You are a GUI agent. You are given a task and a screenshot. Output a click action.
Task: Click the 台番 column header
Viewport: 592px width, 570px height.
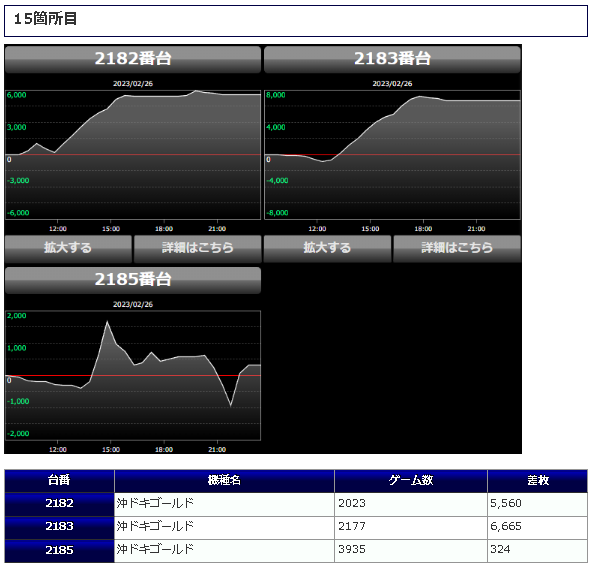click(x=59, y=481)
